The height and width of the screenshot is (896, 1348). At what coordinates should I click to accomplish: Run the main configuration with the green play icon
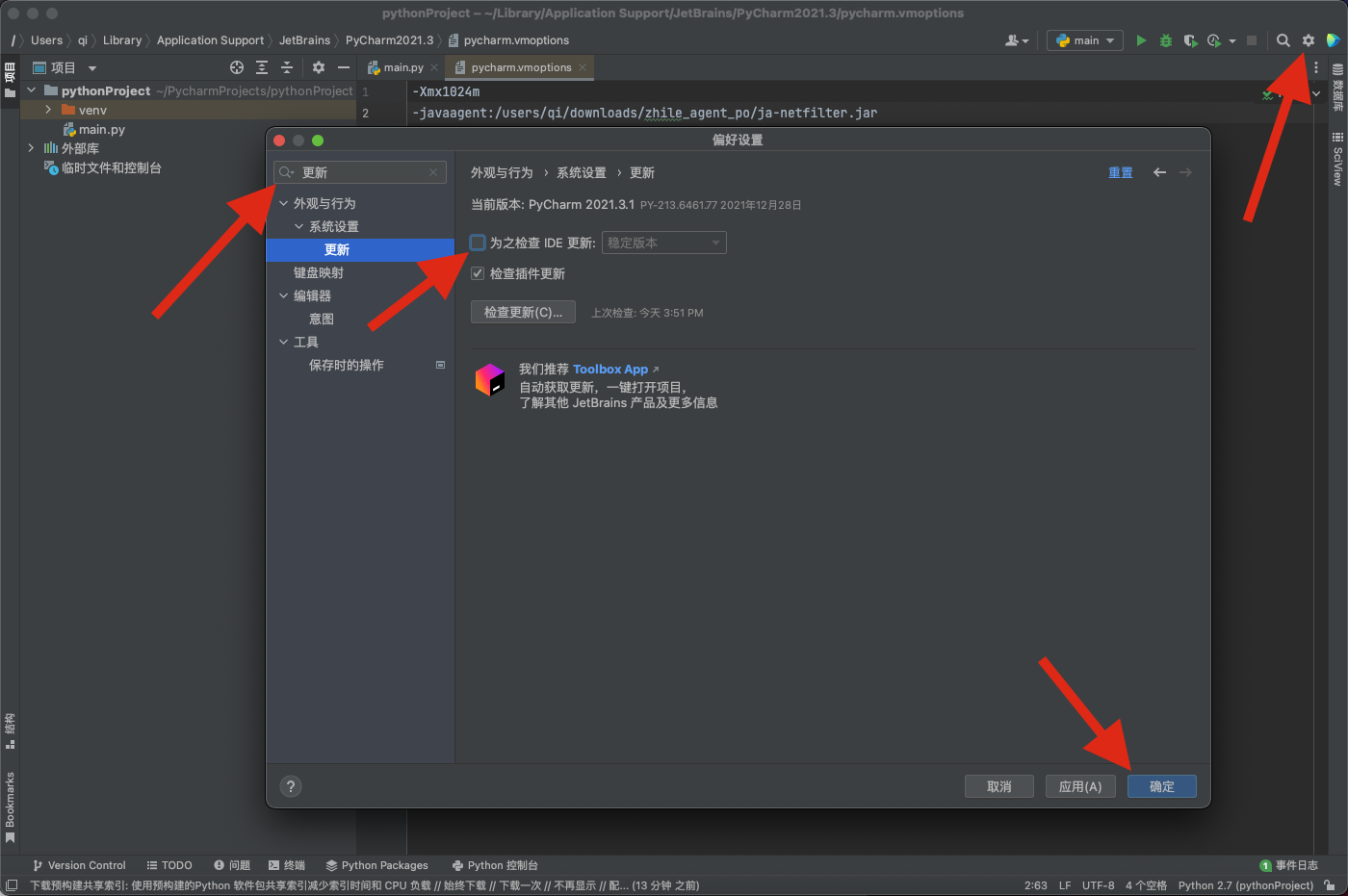1141,40
